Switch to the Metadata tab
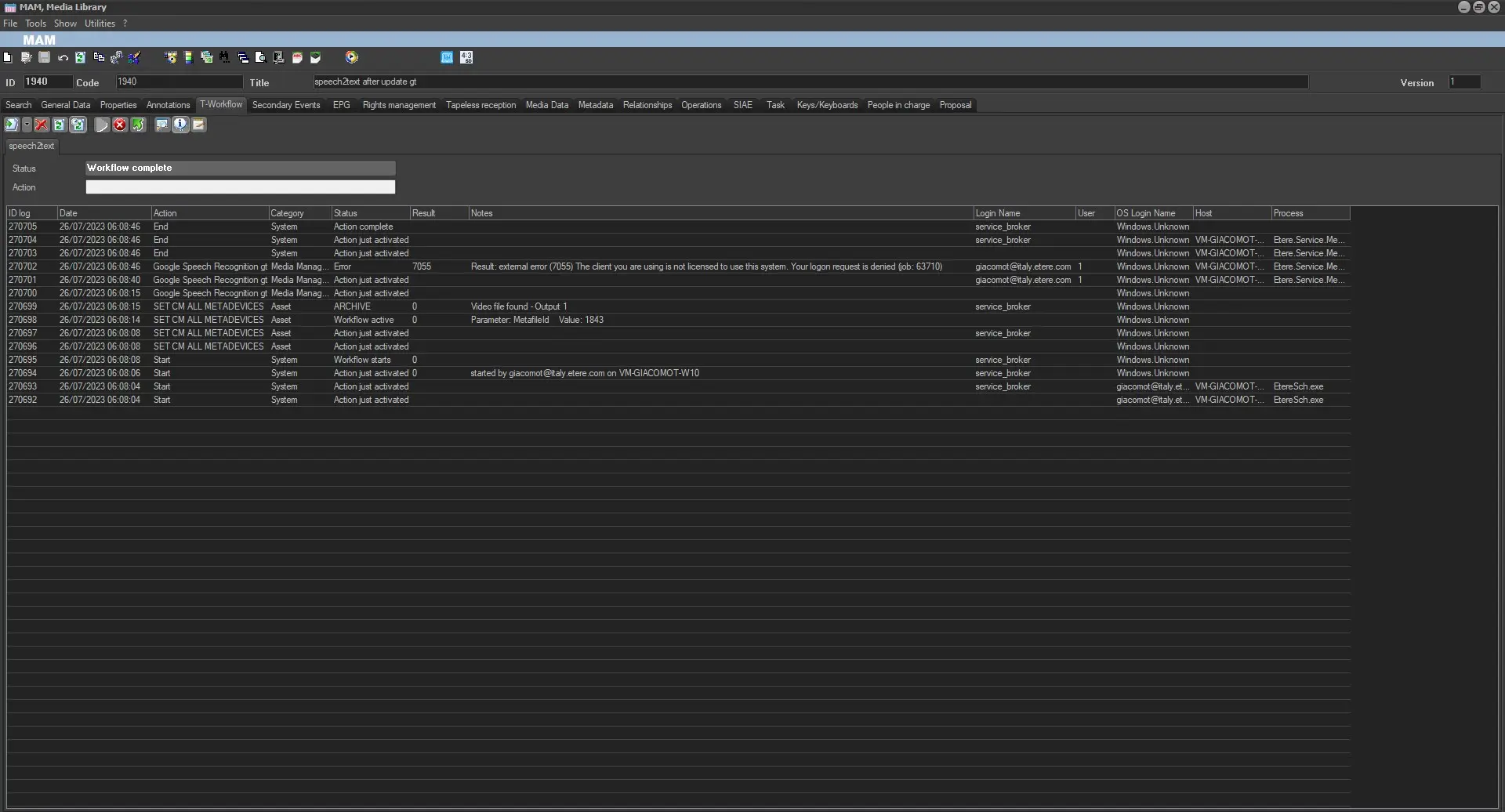 pyautogui.click(x=595, y=105)
